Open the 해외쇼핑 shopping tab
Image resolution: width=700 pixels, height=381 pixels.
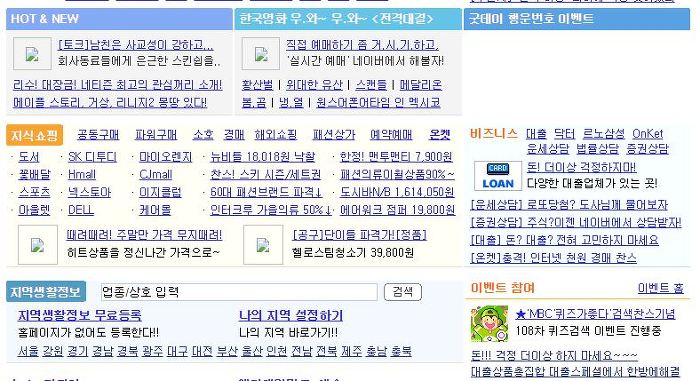275,134
